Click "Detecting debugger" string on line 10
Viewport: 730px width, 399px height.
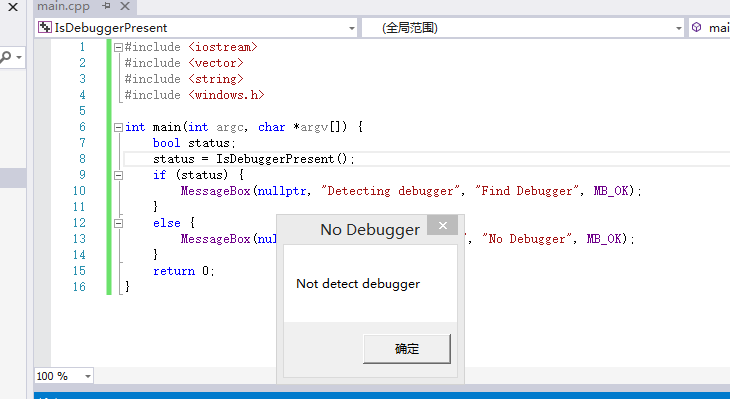click(390, 191)
